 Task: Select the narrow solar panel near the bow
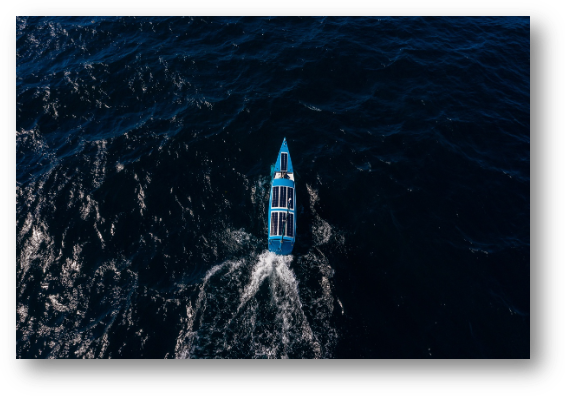pos(284,161)
